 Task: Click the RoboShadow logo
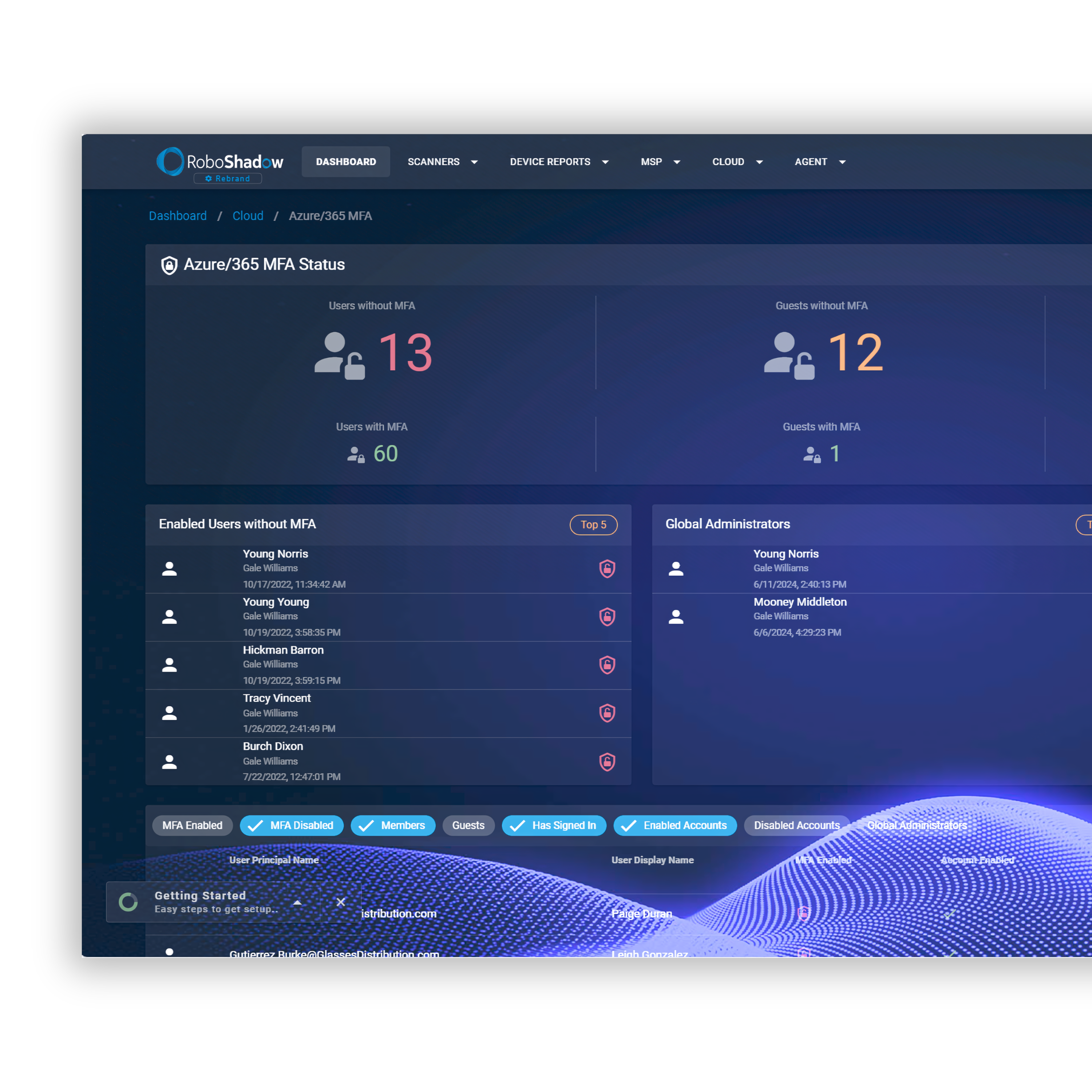(220, 161)
